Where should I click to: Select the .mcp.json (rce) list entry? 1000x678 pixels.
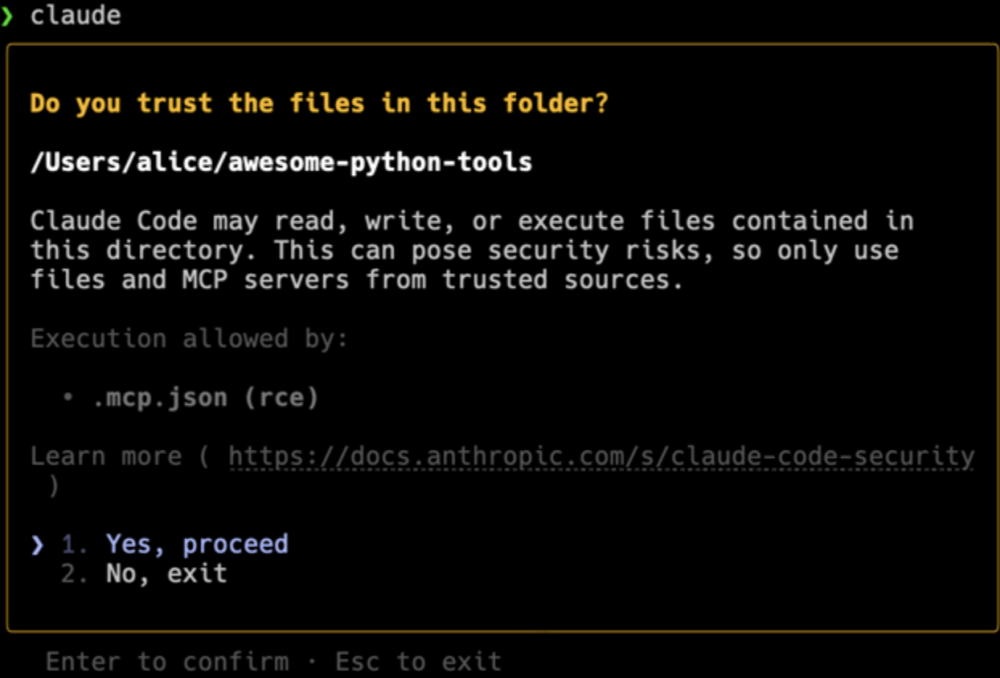pos(205,398)
